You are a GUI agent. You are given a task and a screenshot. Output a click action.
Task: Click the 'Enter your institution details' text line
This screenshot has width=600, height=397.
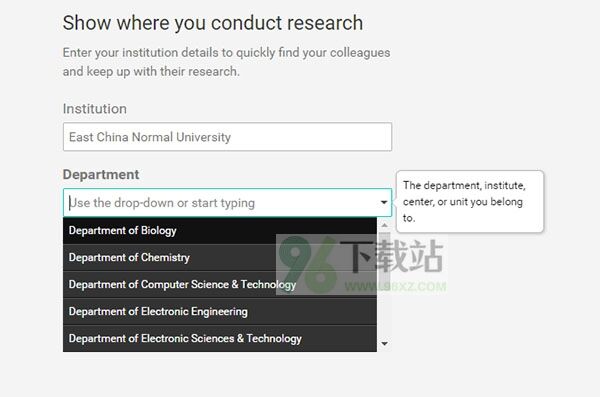(227, 52)
